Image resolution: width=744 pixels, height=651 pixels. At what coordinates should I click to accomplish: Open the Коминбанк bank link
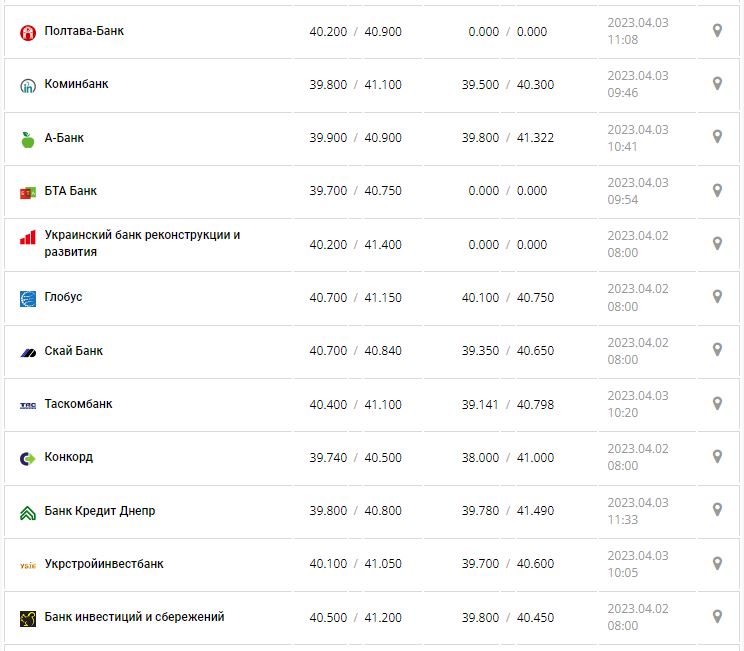point(76,85)
